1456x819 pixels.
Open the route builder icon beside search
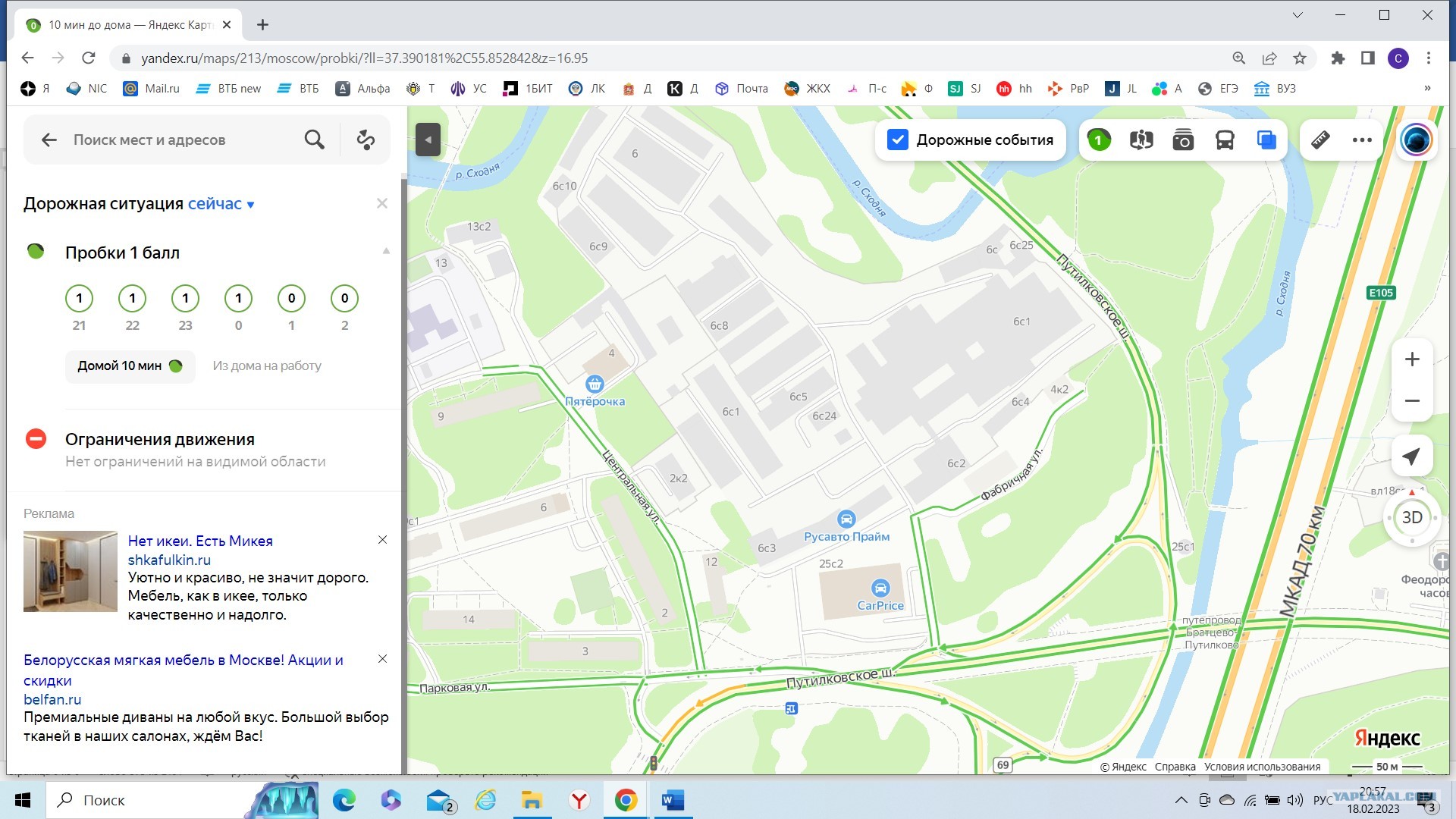point(366,140)
